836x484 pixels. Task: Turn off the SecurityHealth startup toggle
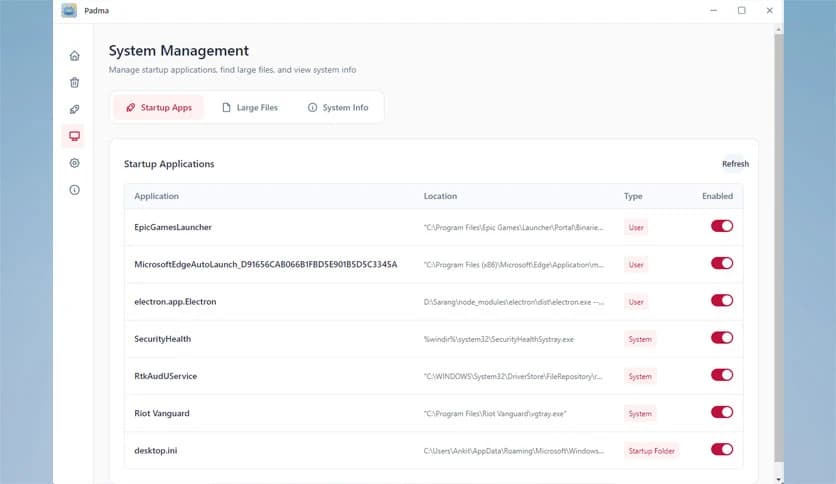pyautogui.click(x=721, y=338)
